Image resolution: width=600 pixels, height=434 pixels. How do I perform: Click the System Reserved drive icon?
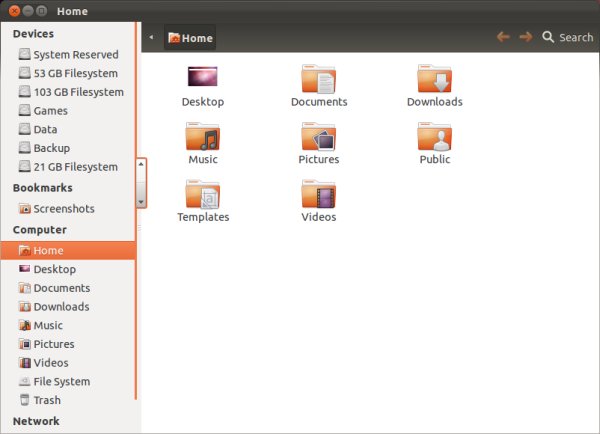[24, 54]
